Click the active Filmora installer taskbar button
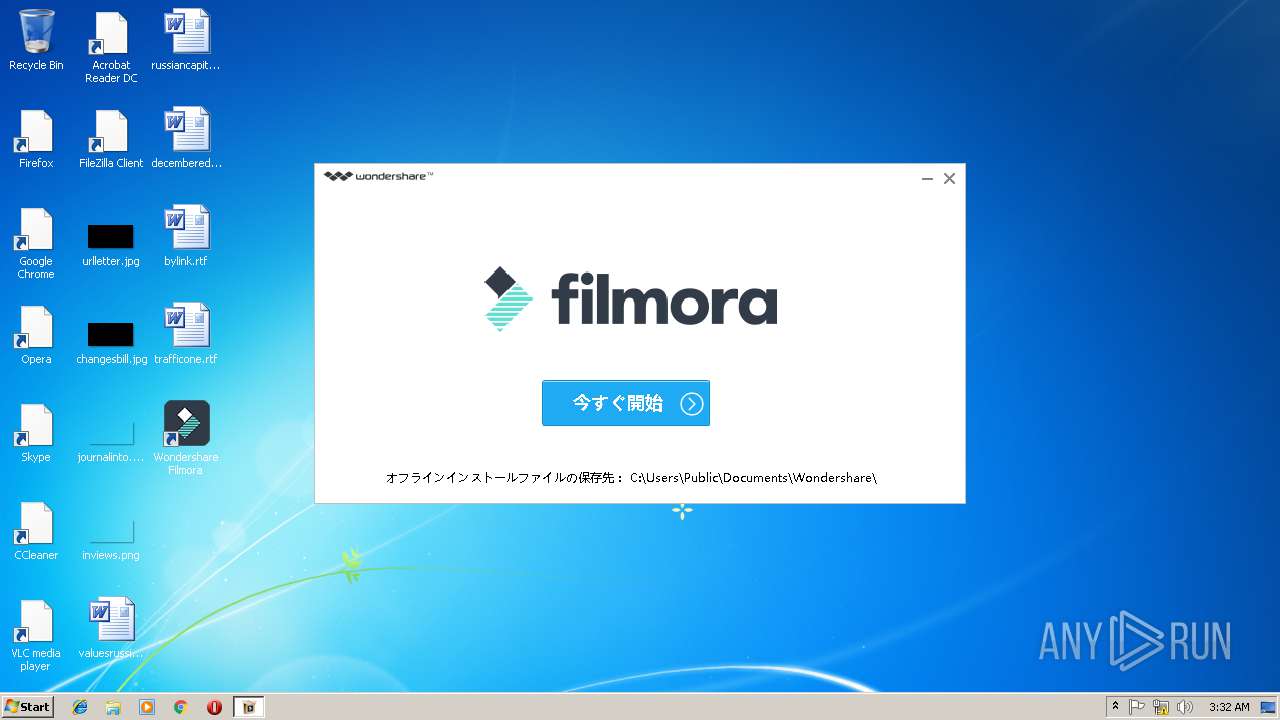Viewport: 1280px width, 720px height. tap(249, 707)
